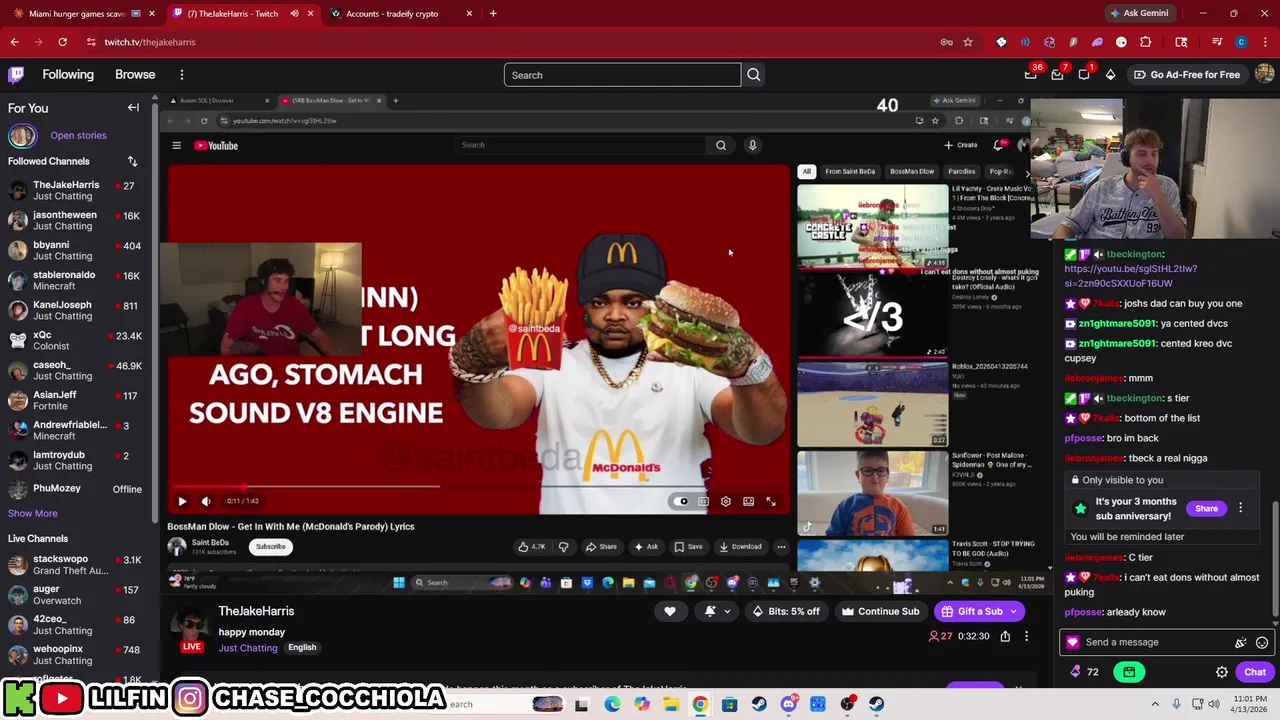Click Show More under followed channels
1280x720 pixels.
point(33,513)
